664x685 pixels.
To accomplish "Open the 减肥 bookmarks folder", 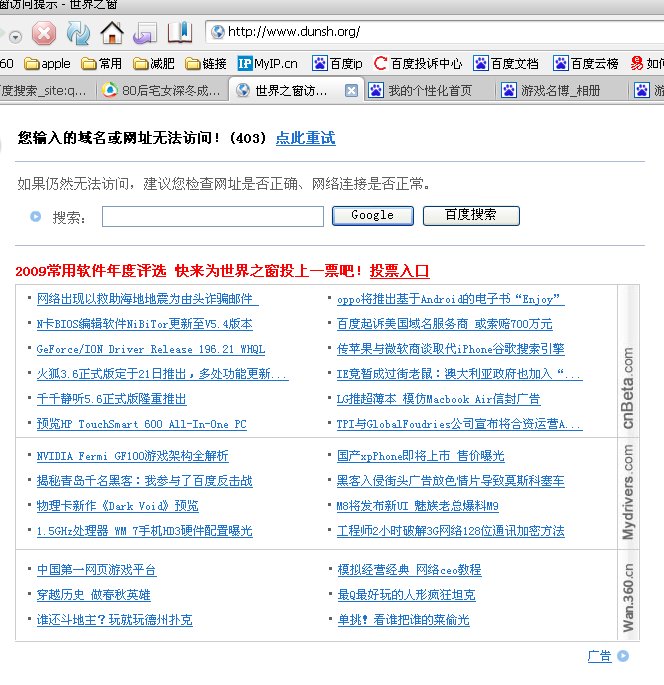I will pos(153,64).
